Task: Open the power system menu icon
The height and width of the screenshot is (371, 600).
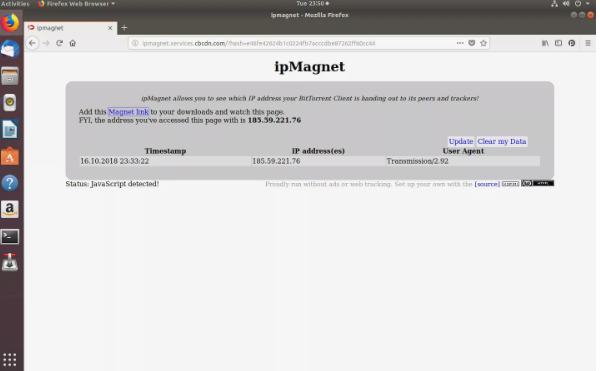Action: pyautogui.click(x=578, y=4)
